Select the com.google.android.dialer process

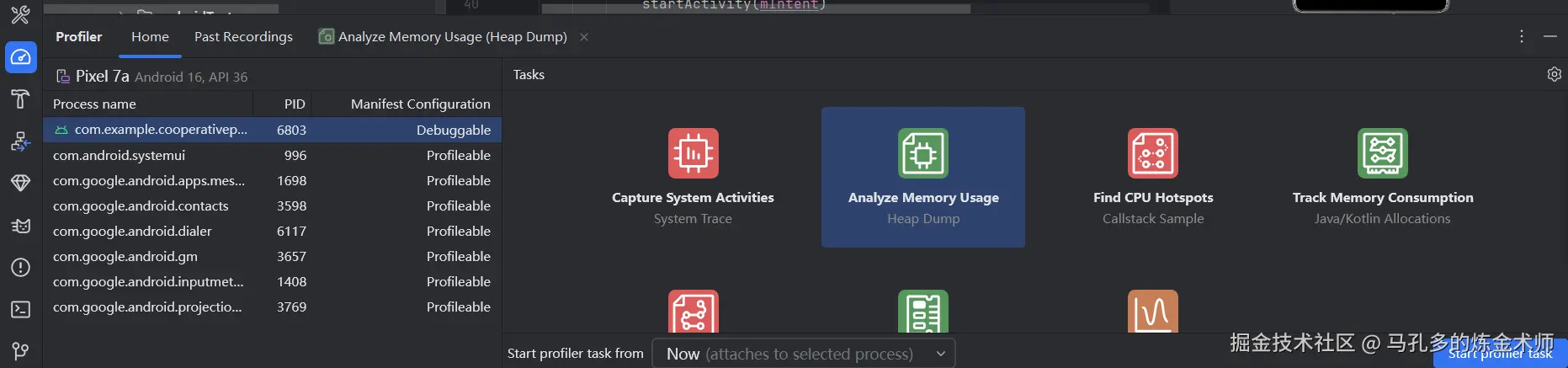pyautogui.click(x=132, y=231)
